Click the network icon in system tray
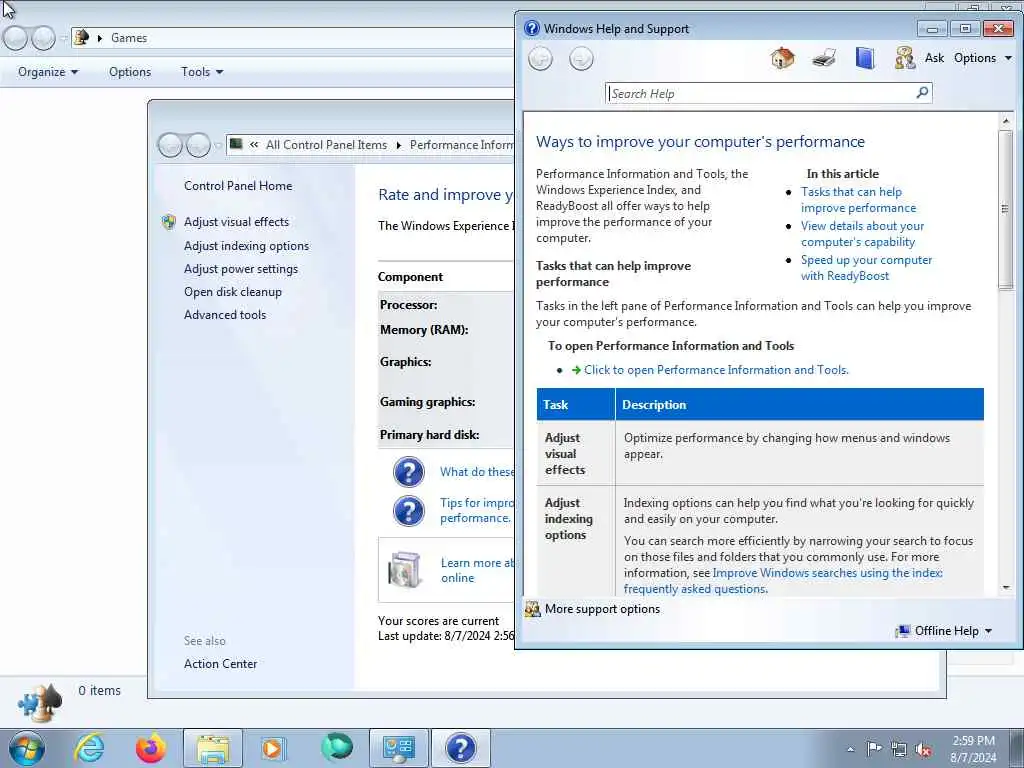The width and height of the screenshot is (1024, 768). [899, 750]
